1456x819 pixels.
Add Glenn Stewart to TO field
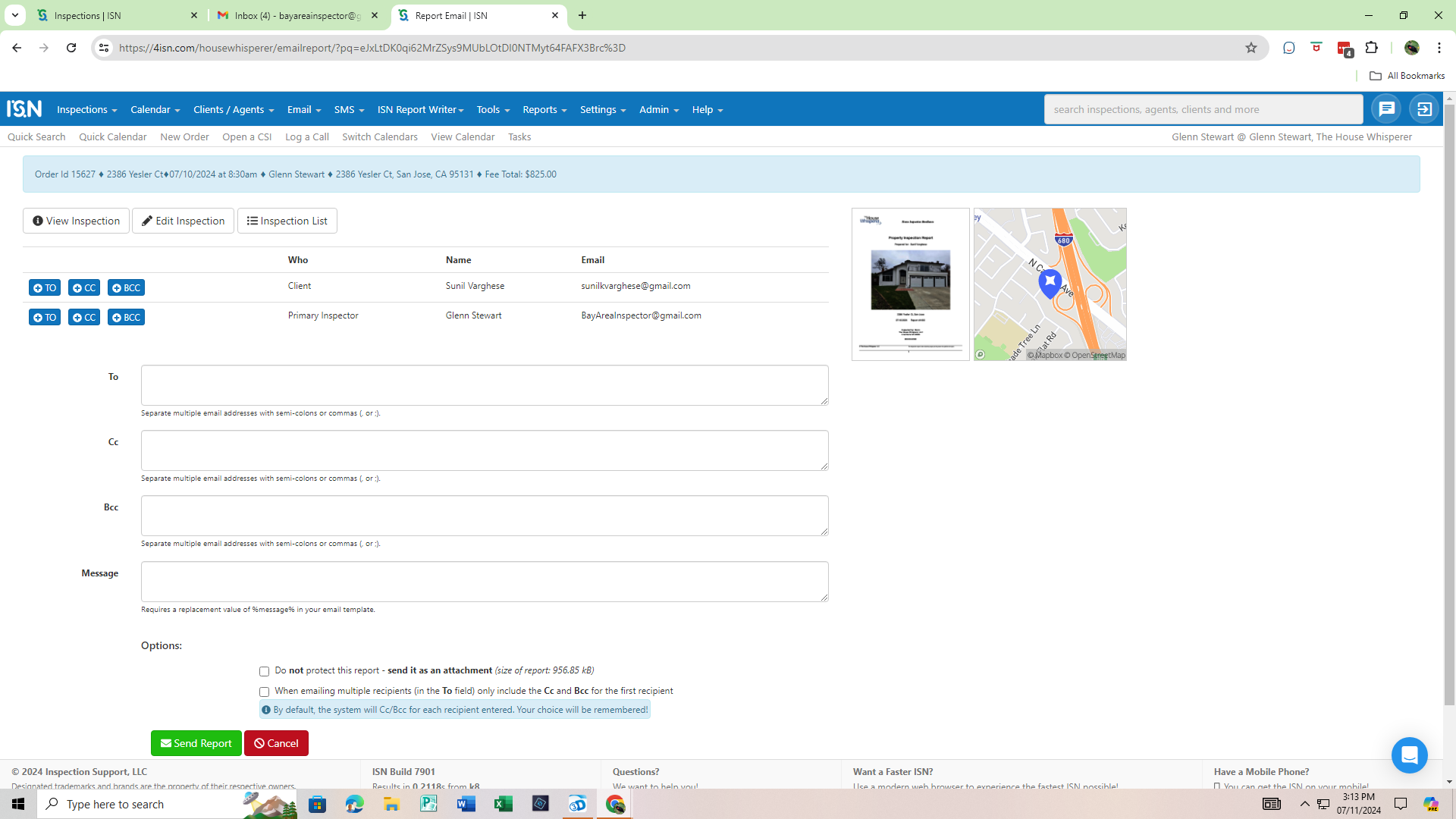click(45, 317)
